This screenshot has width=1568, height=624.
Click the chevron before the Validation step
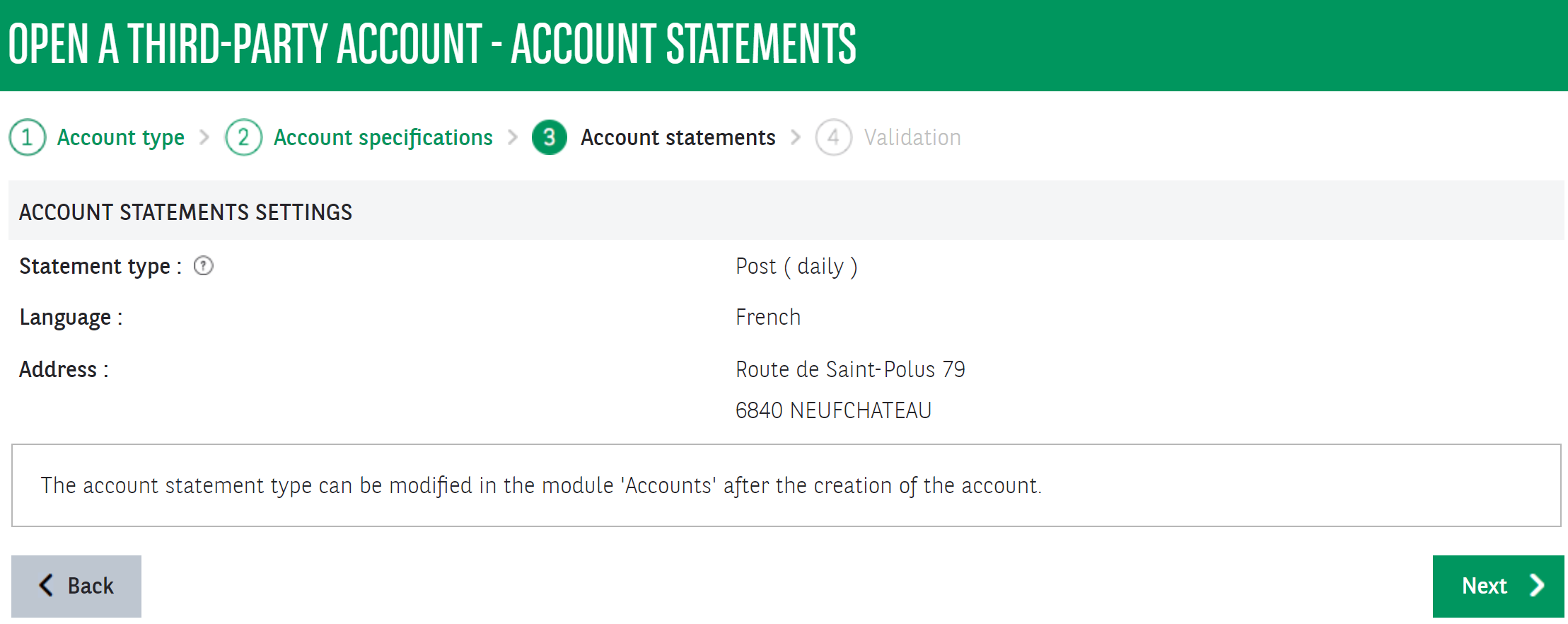(796, 137)
